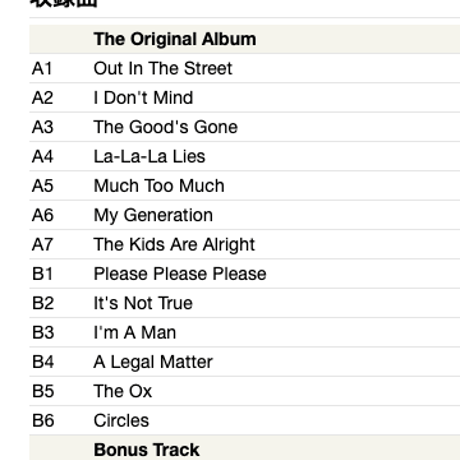Image resolution: width=460 pixels, height=460 pixels.
Task: Click the It's Not True track
Action: [x=143, y=303]
